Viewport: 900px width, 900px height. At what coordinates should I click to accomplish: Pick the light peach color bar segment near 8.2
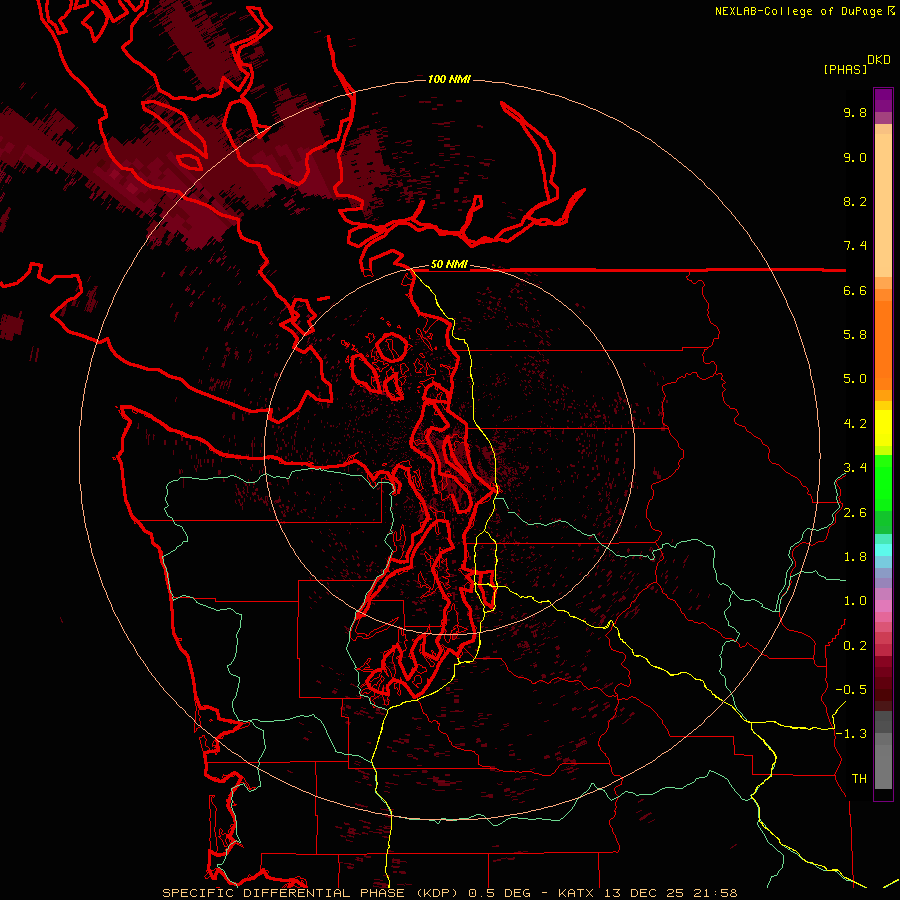(x=883, y=205)
